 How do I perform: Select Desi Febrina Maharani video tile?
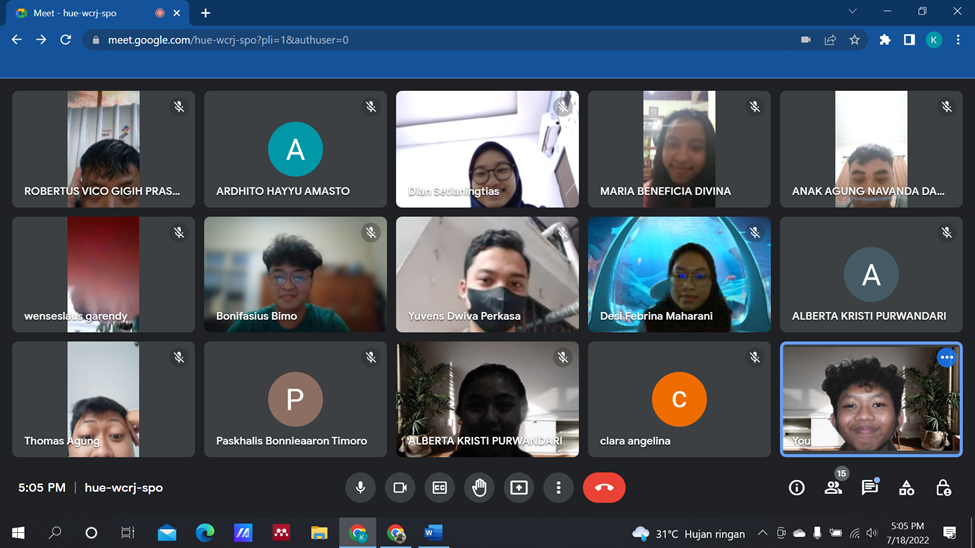click(679, 274)
